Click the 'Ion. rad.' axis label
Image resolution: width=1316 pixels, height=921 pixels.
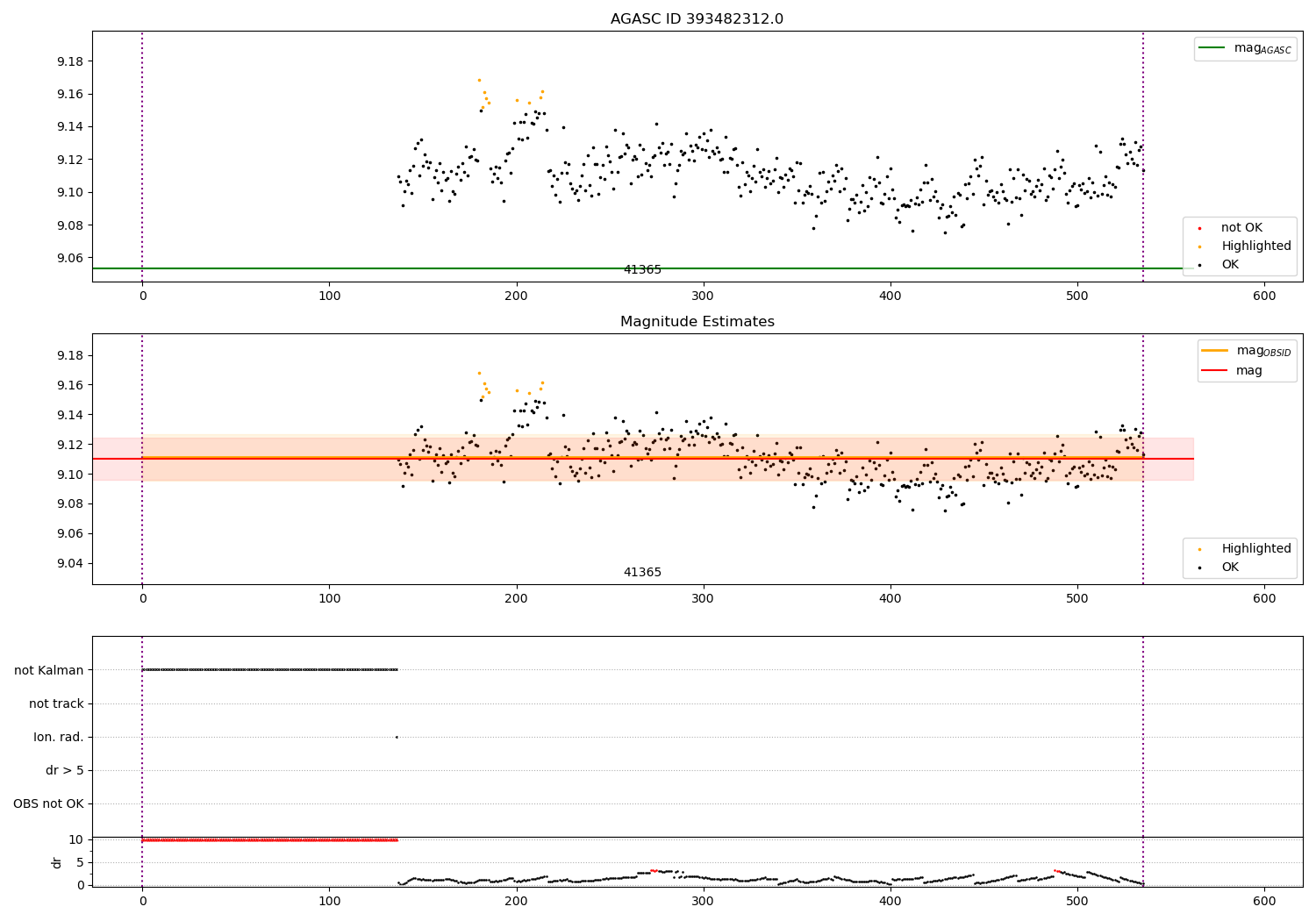(x=59, y=737)
